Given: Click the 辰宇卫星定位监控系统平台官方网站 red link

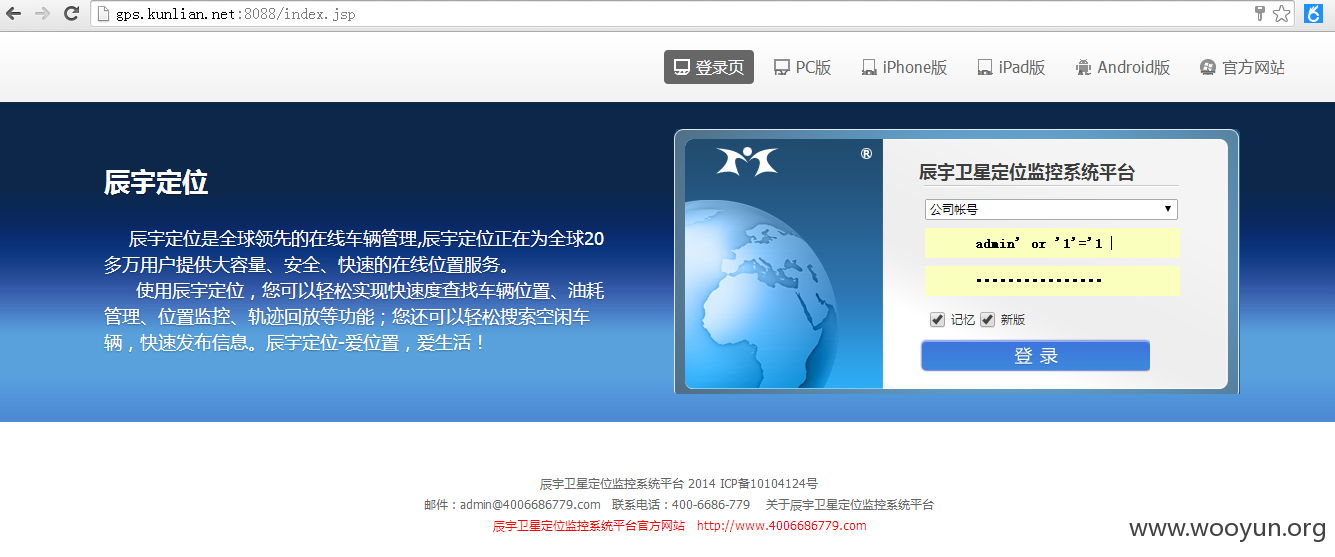Looking at the screenshot, I should pyautogui.click(x=589, y=525).
